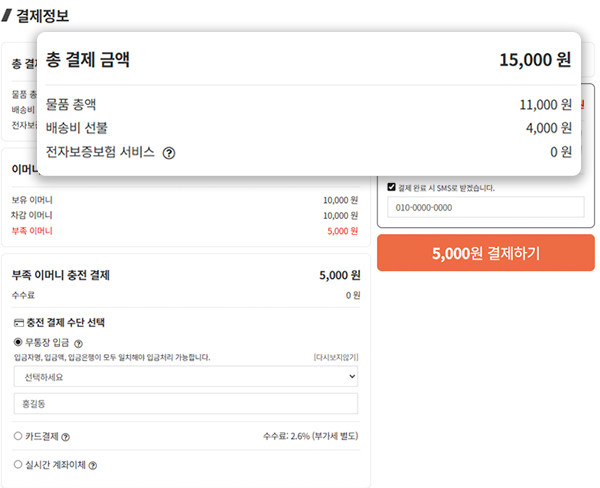This screenshot has width=600, height=488.
Task: Click the 배송비 선불 row label
Action: tap(76, 128)
